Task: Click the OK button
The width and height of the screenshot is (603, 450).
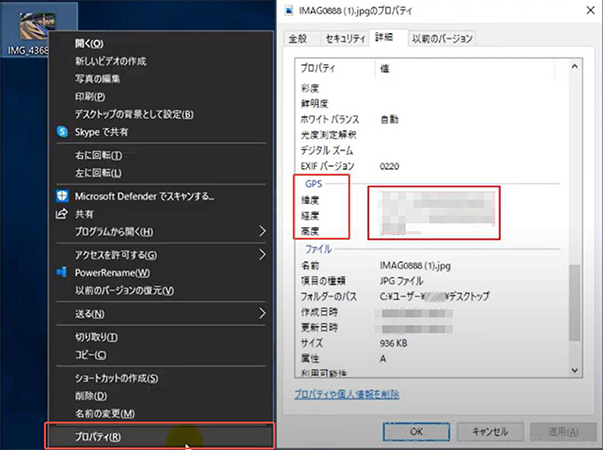Action: [x=416, y=432]
